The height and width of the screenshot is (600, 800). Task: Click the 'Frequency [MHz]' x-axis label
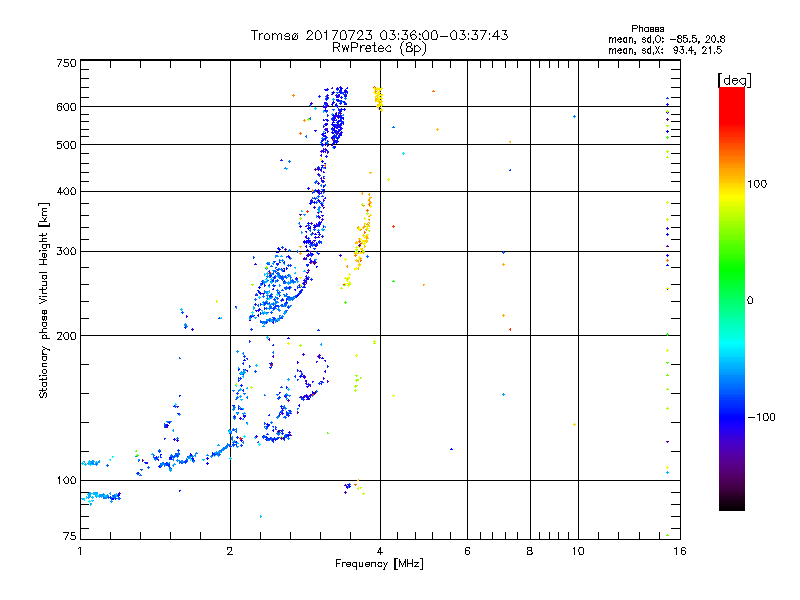(x=379, y=564)
